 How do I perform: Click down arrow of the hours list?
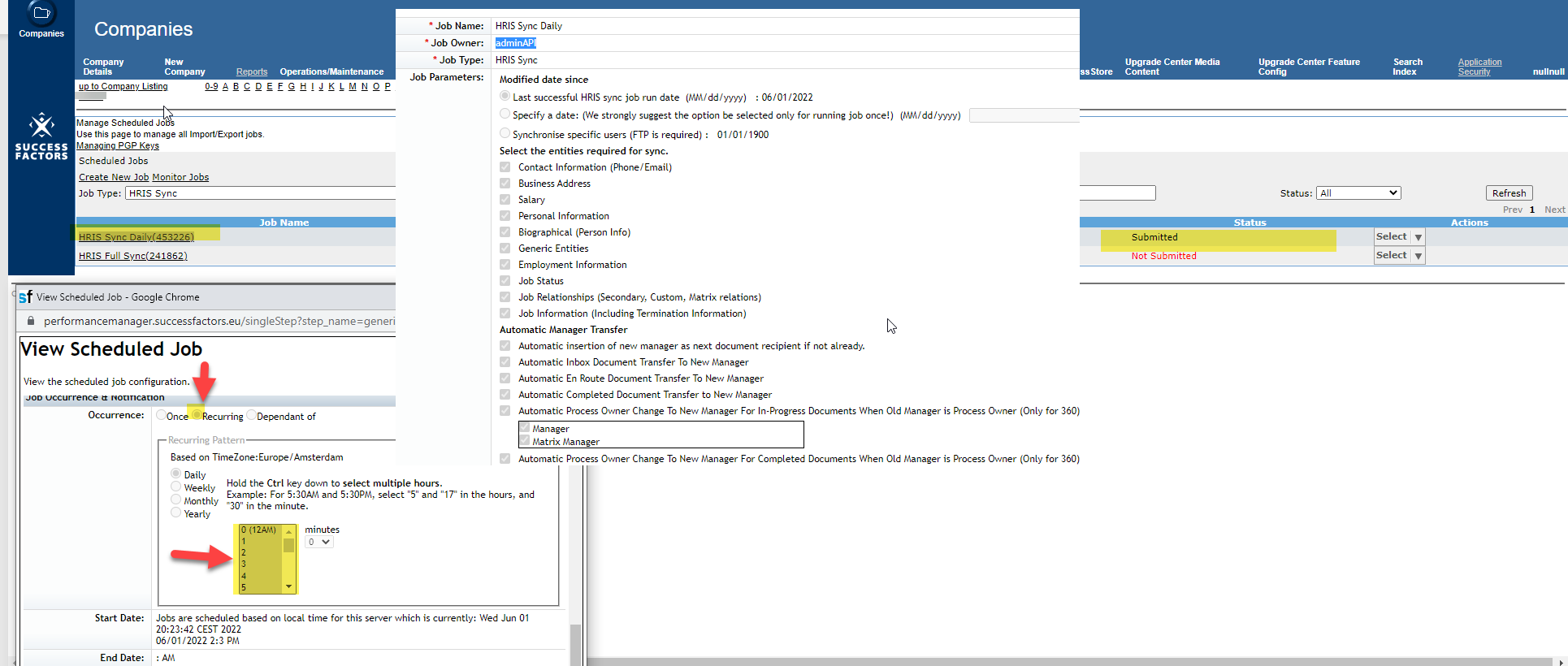point(288,586)
